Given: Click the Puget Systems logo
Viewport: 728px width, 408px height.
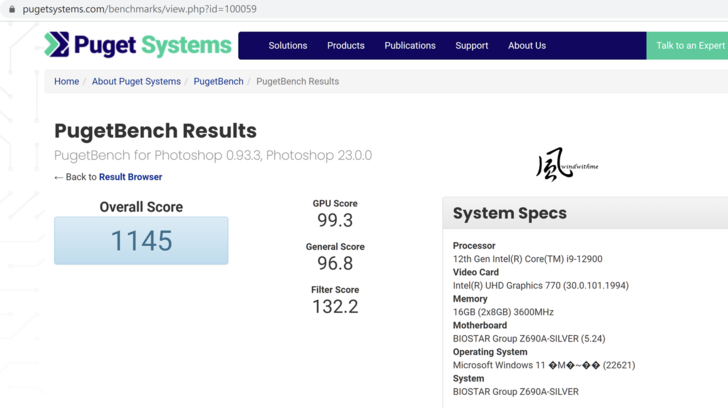Looking at the screenshot, I should point(138,45).
